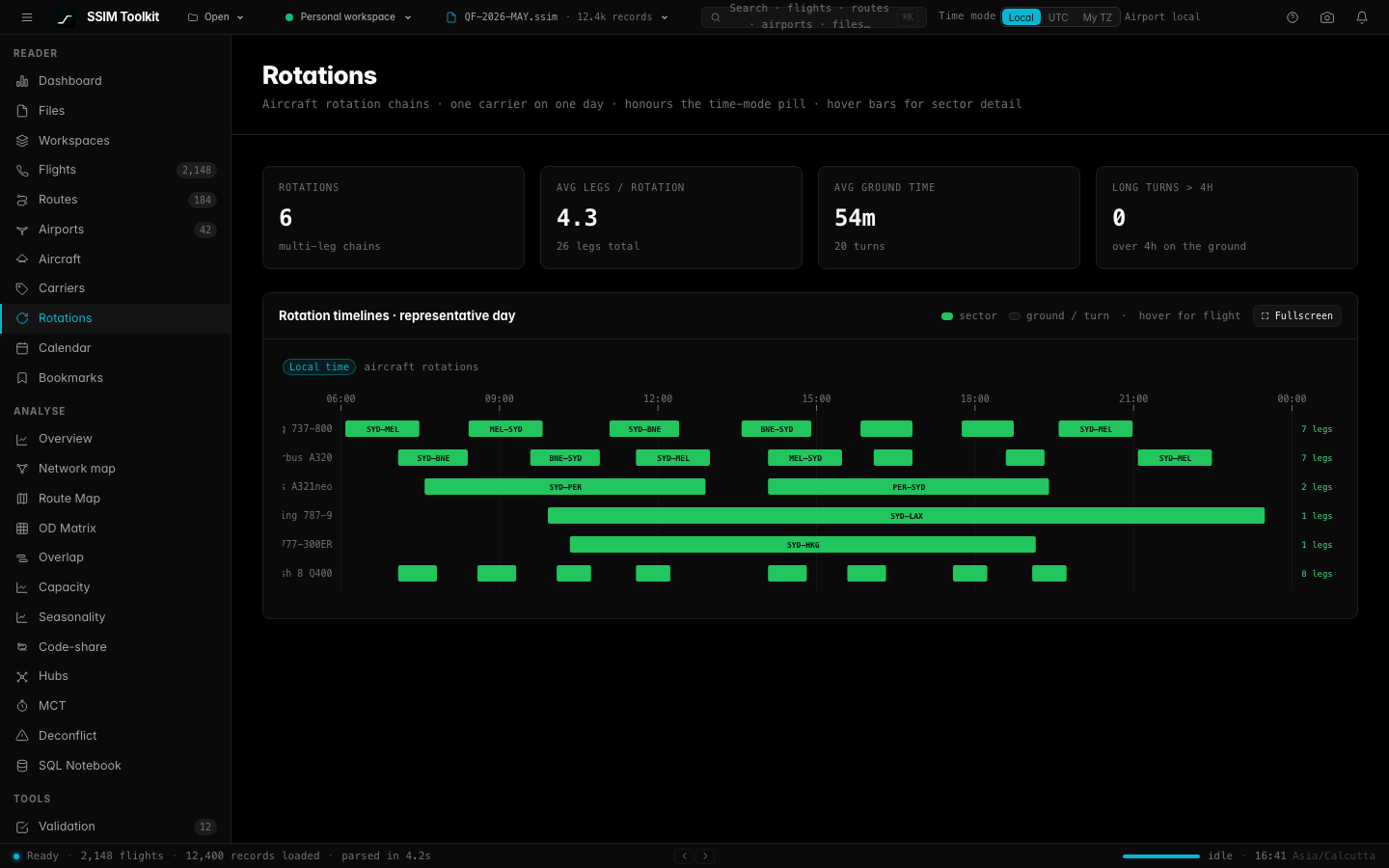1389x868 pixels.
Task: Click the SQL Notebook database icon
Action: (x=22, y=766)
